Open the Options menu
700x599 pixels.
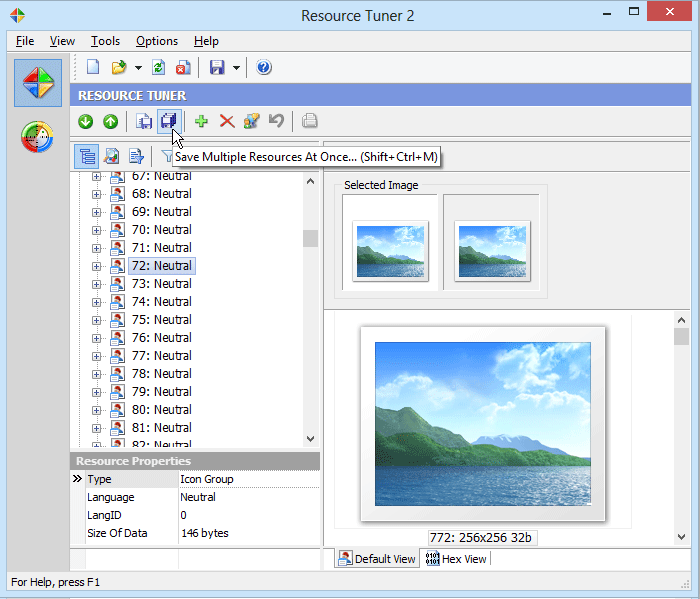click(157, 41)
